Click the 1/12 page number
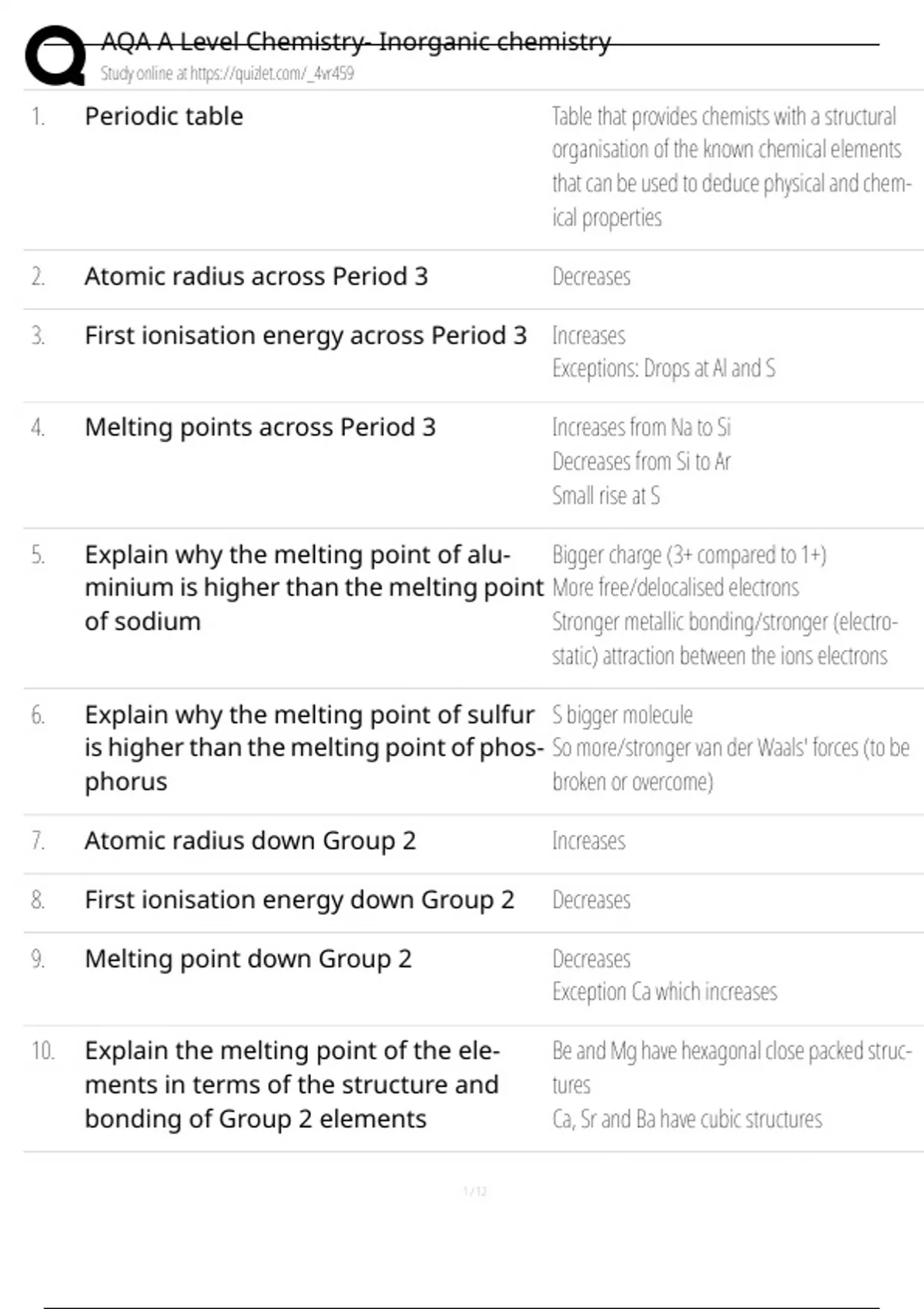Image resolution: width=924 pixels, height=1309 pixels. tap(475, 1192)
